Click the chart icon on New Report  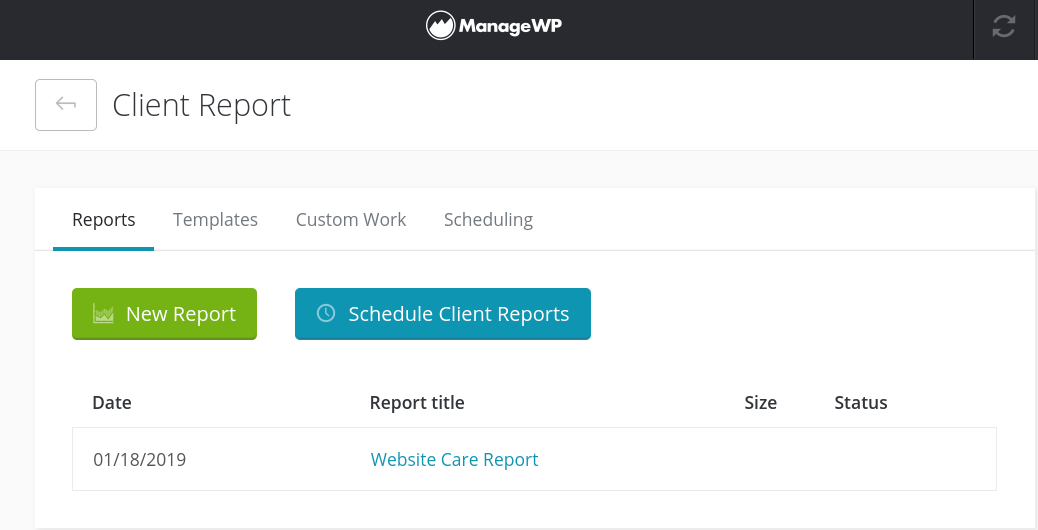coord(103,314)
